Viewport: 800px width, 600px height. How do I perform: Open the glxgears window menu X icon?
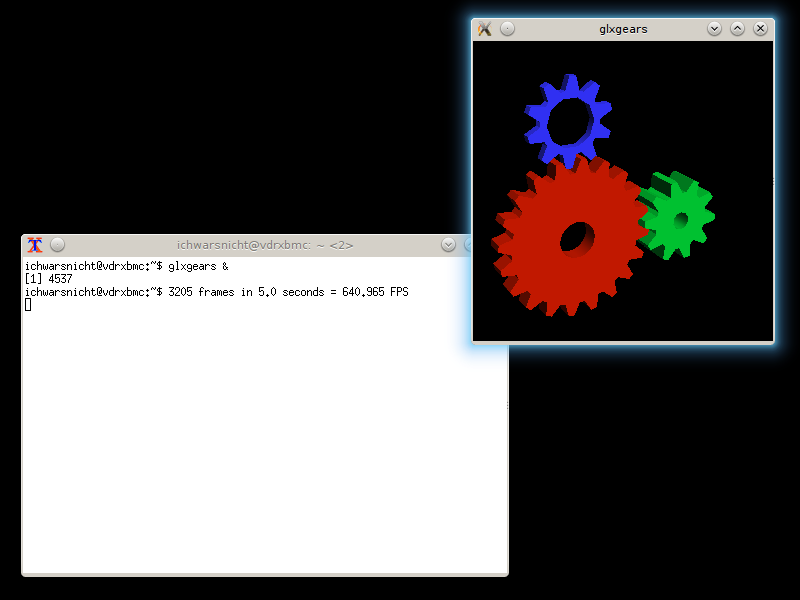click(485, 29)
